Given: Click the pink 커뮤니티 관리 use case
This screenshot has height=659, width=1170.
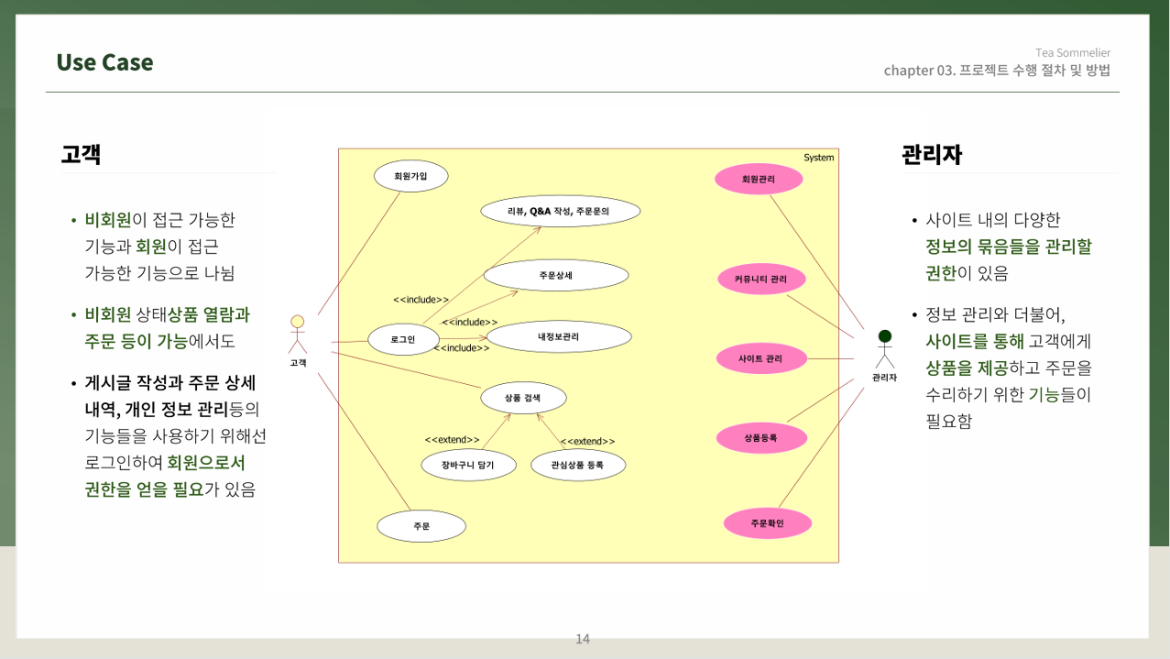Looking at the screenshot, I should tap(761, 279).
